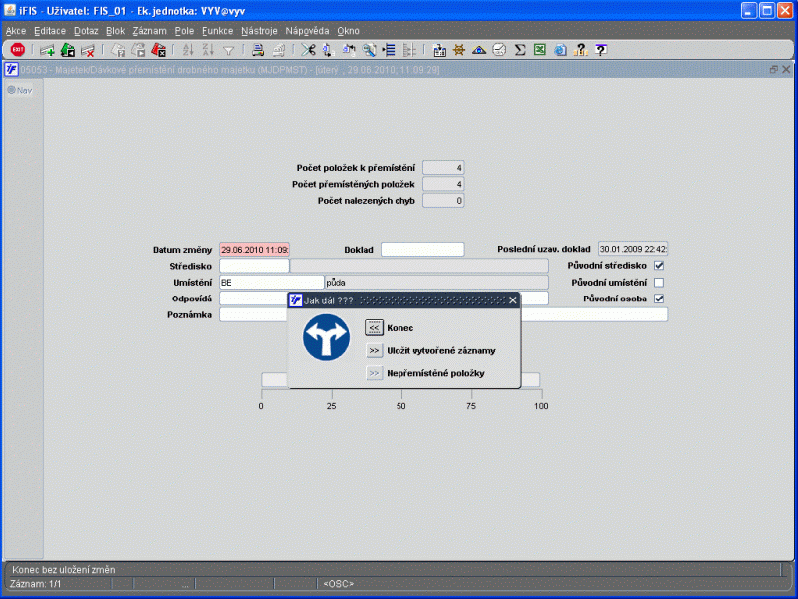Open the Pole menu
798x599 pixels.
184,31
